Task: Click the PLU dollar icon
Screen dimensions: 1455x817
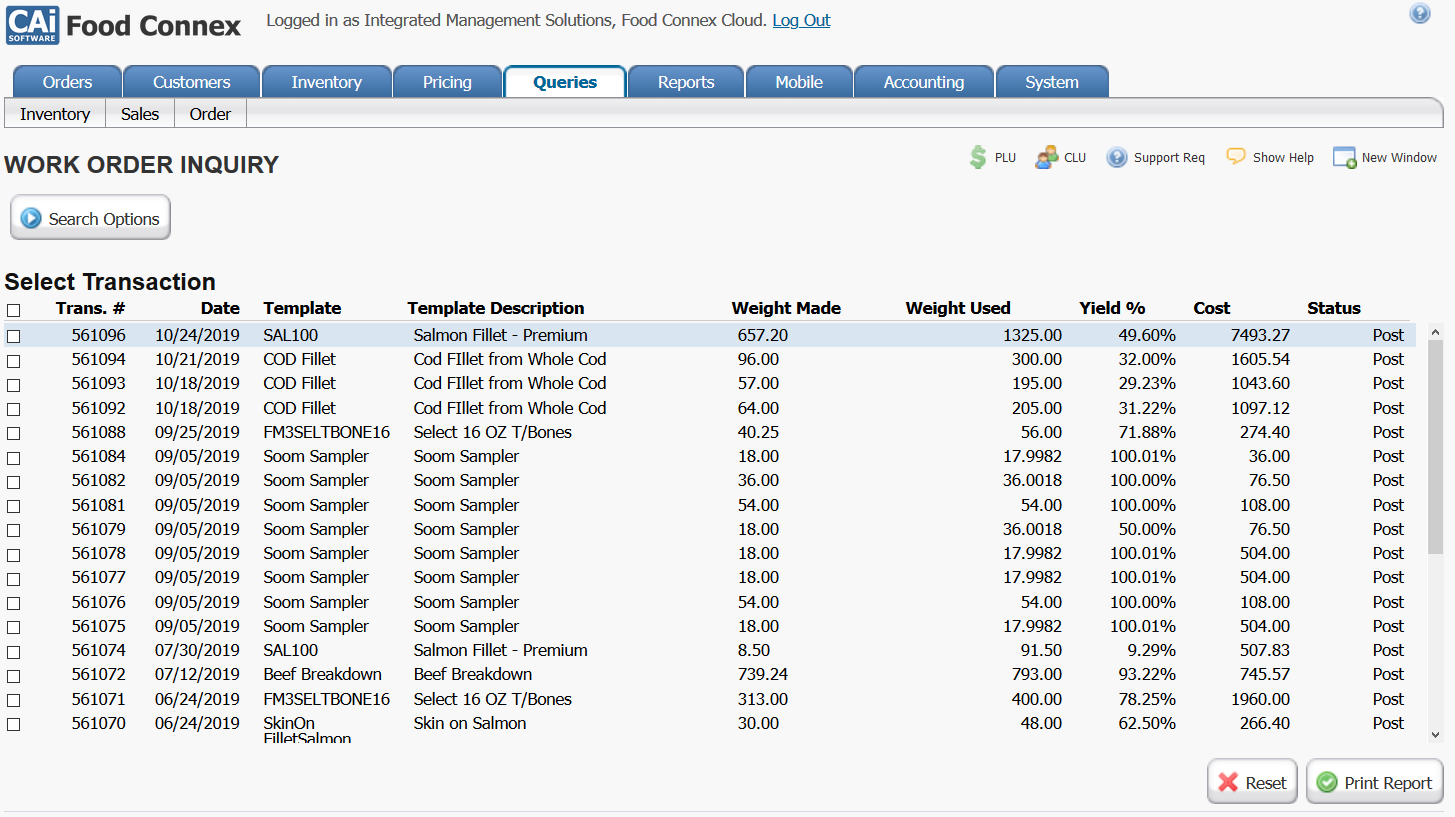Action: click(978, 157)
